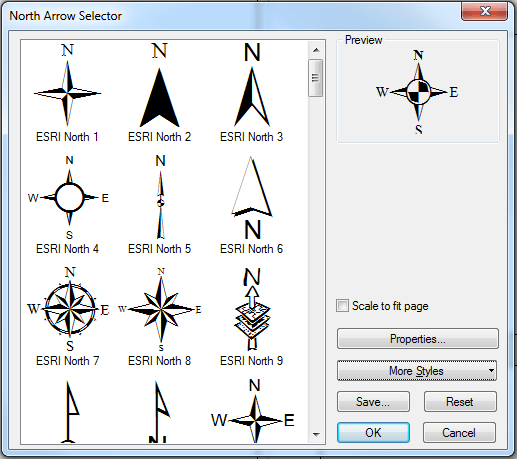The image size is (517, 459).
Task: Choose ESRI North 9 layered map arrow
Action: point(252,316)
